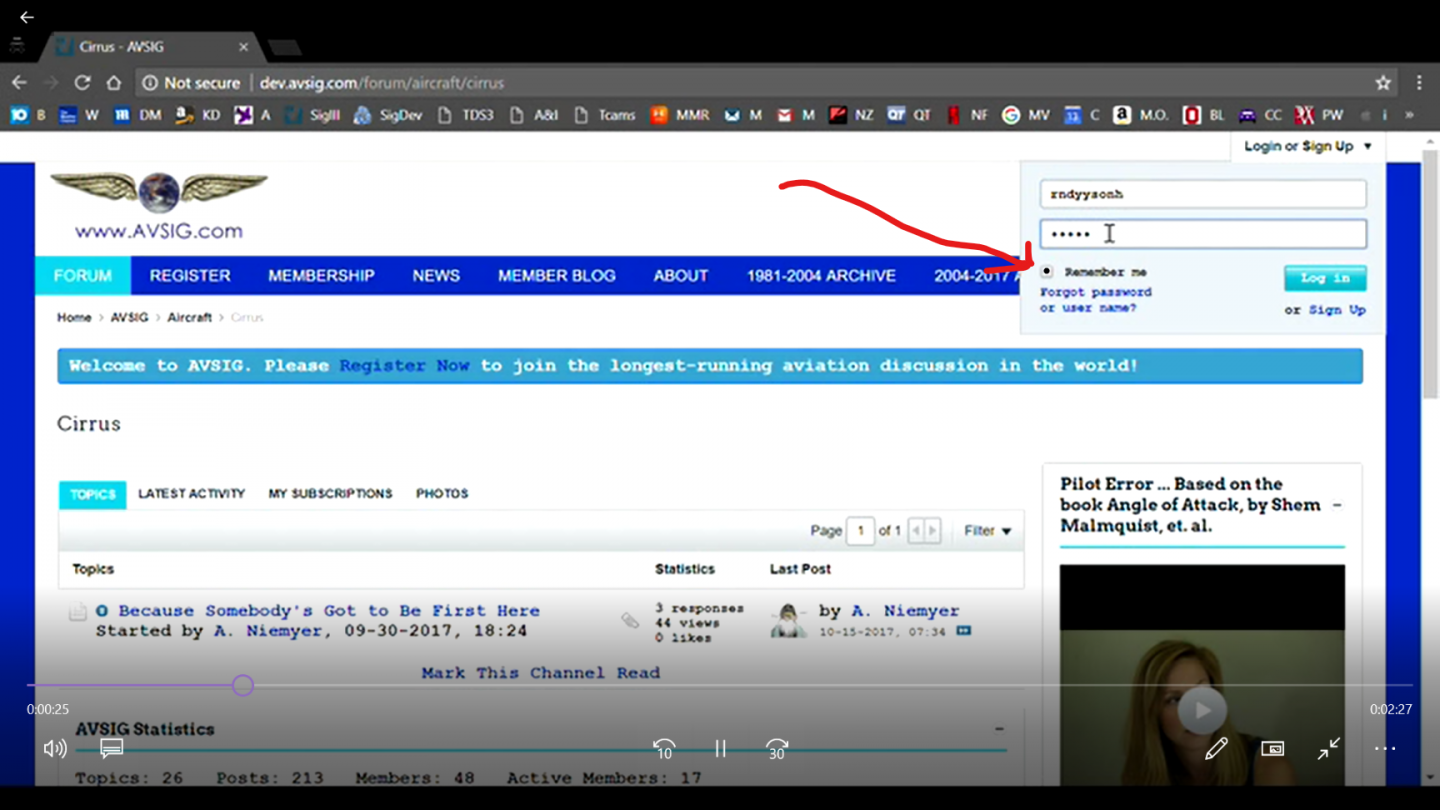The height and width of the screenshot is (810, 1440).
Task: Open the captions and subtitles menu
Action: point(112,748)
